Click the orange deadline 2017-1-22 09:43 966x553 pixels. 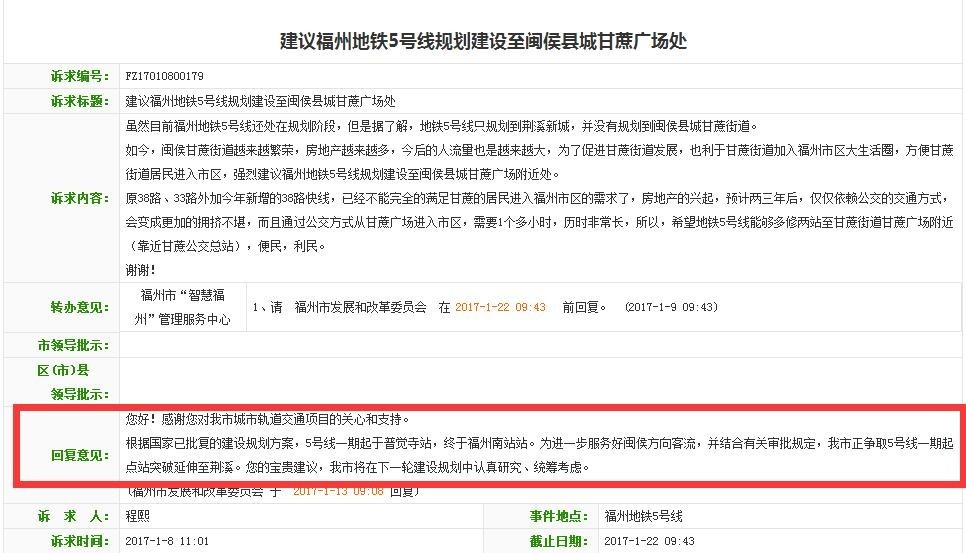point(500,307)
